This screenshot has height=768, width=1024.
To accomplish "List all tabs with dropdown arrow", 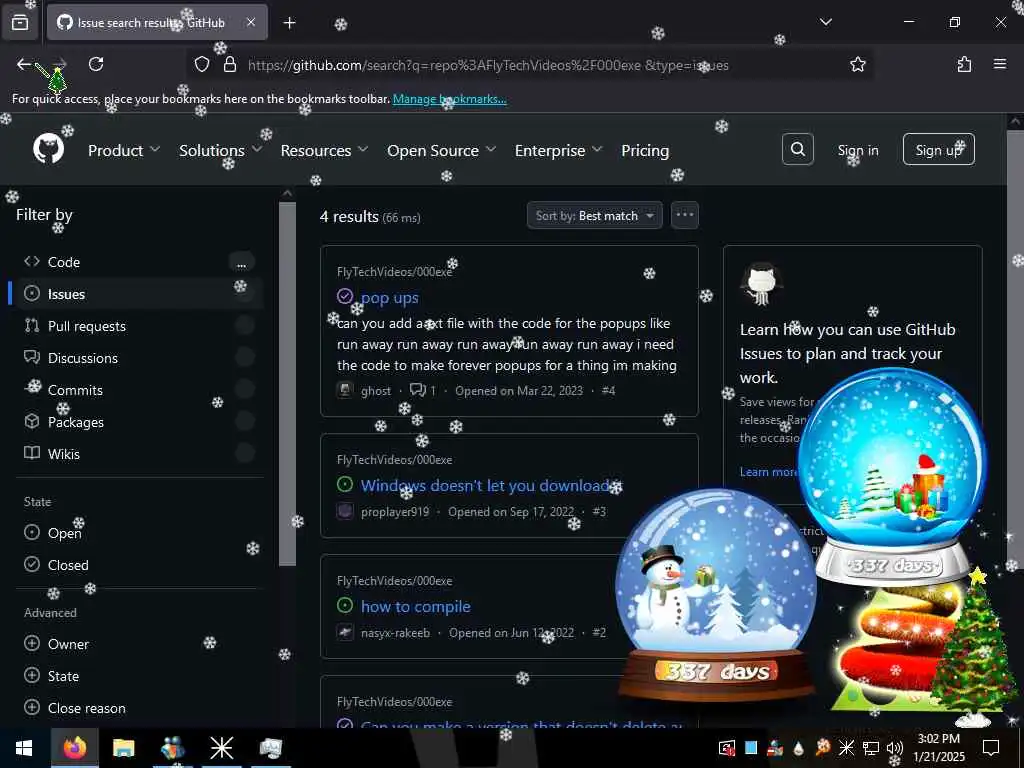I will click(826, 22).
